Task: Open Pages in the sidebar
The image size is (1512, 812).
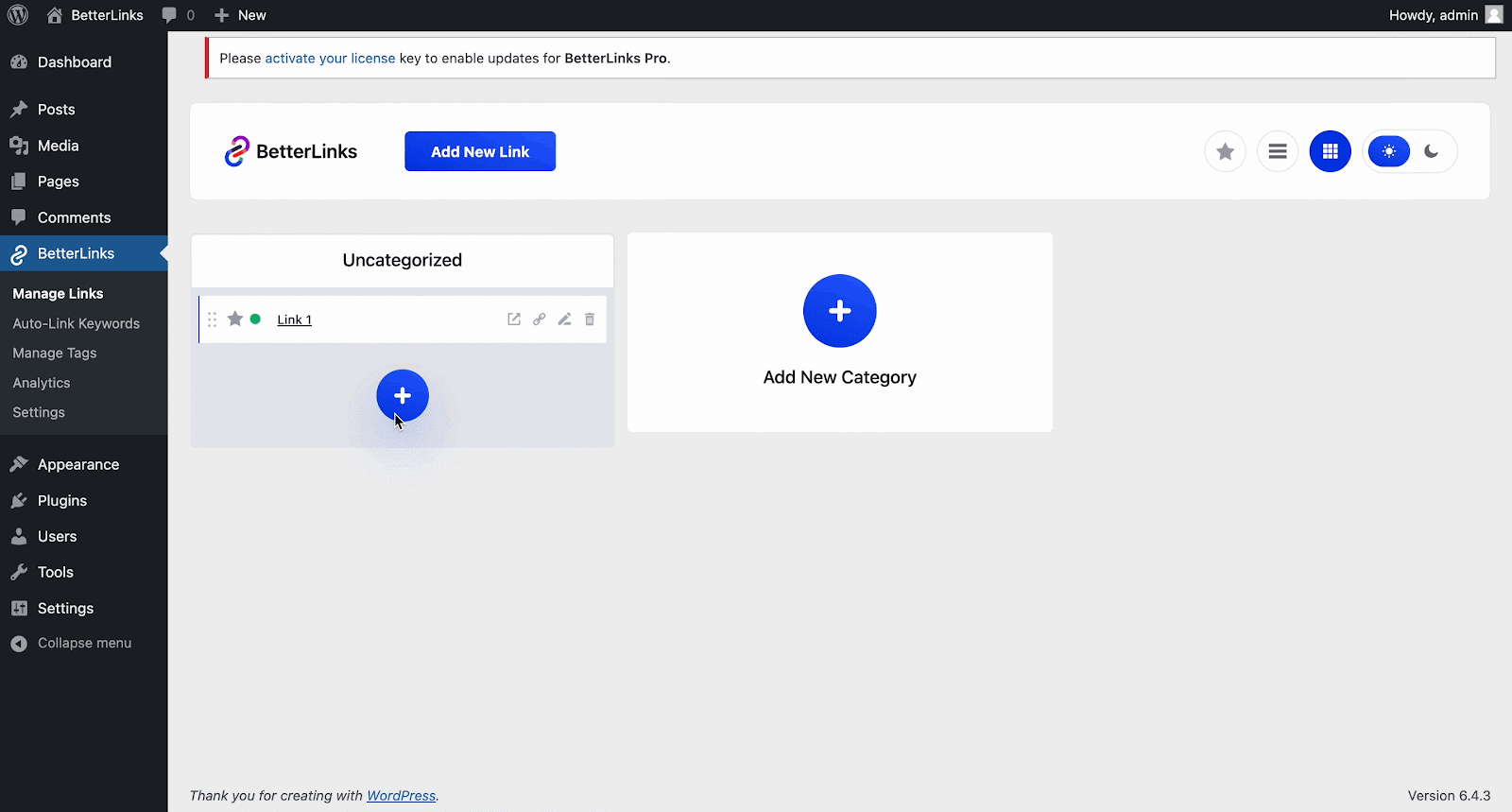Action: click(84, 181)
